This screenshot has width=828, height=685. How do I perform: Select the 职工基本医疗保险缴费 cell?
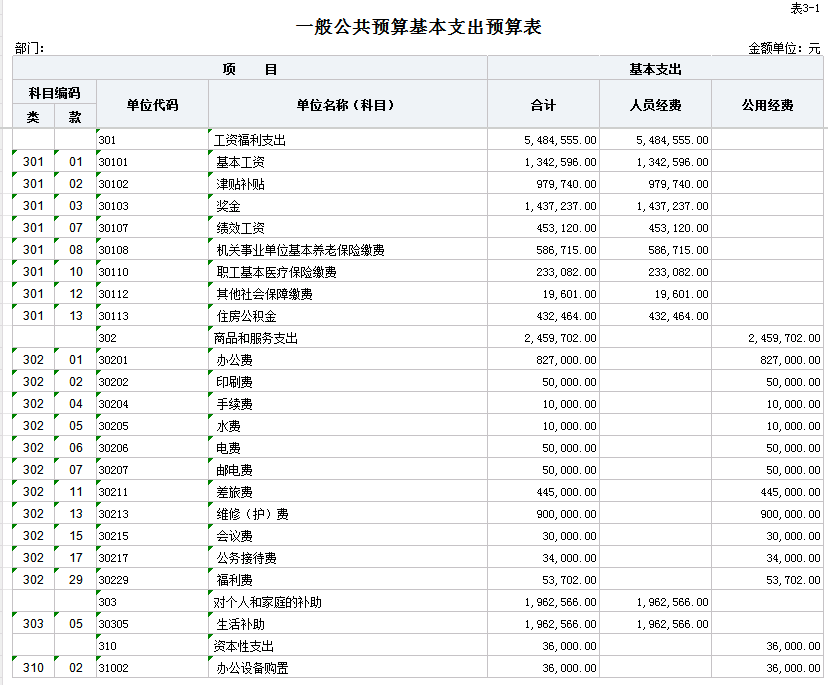[347, 272]
